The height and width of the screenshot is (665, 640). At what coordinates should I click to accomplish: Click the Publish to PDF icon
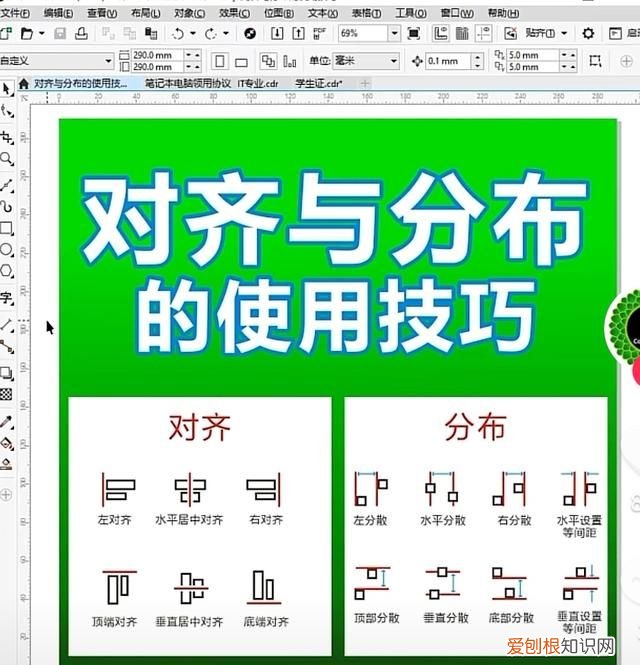point(319,33)
